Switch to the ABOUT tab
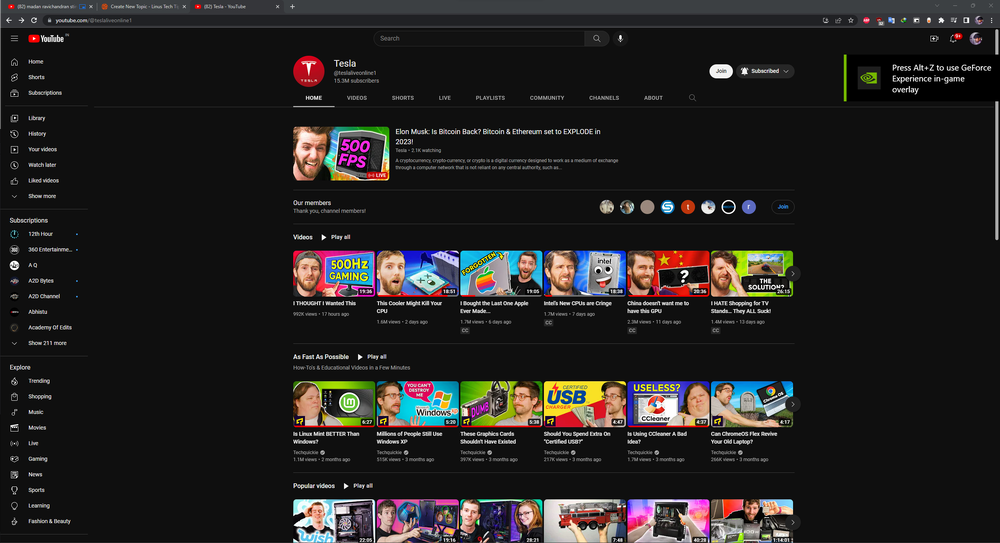1000x543 pixels. point(653,98)
